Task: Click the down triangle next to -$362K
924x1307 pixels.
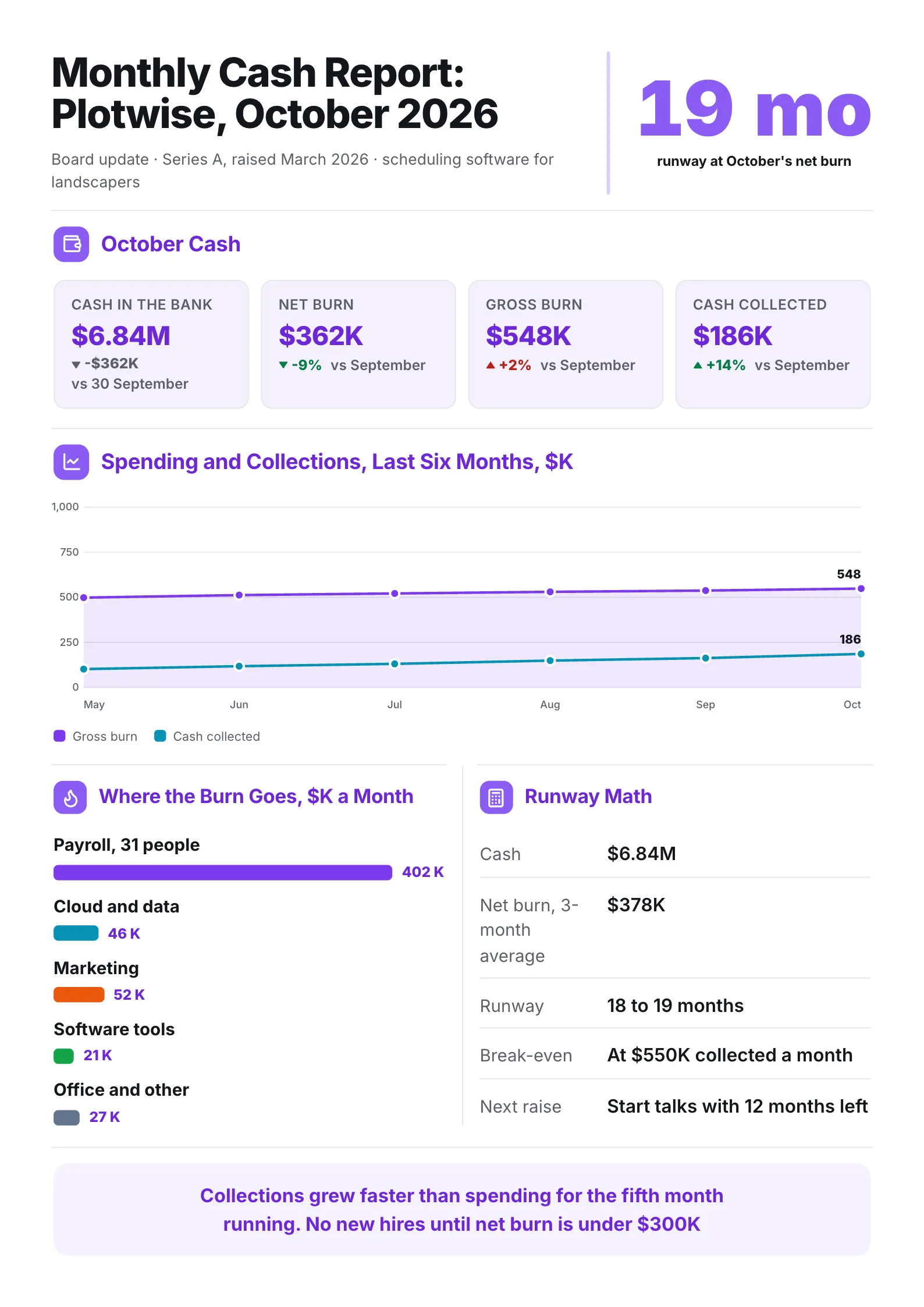Action: [76, 365]
